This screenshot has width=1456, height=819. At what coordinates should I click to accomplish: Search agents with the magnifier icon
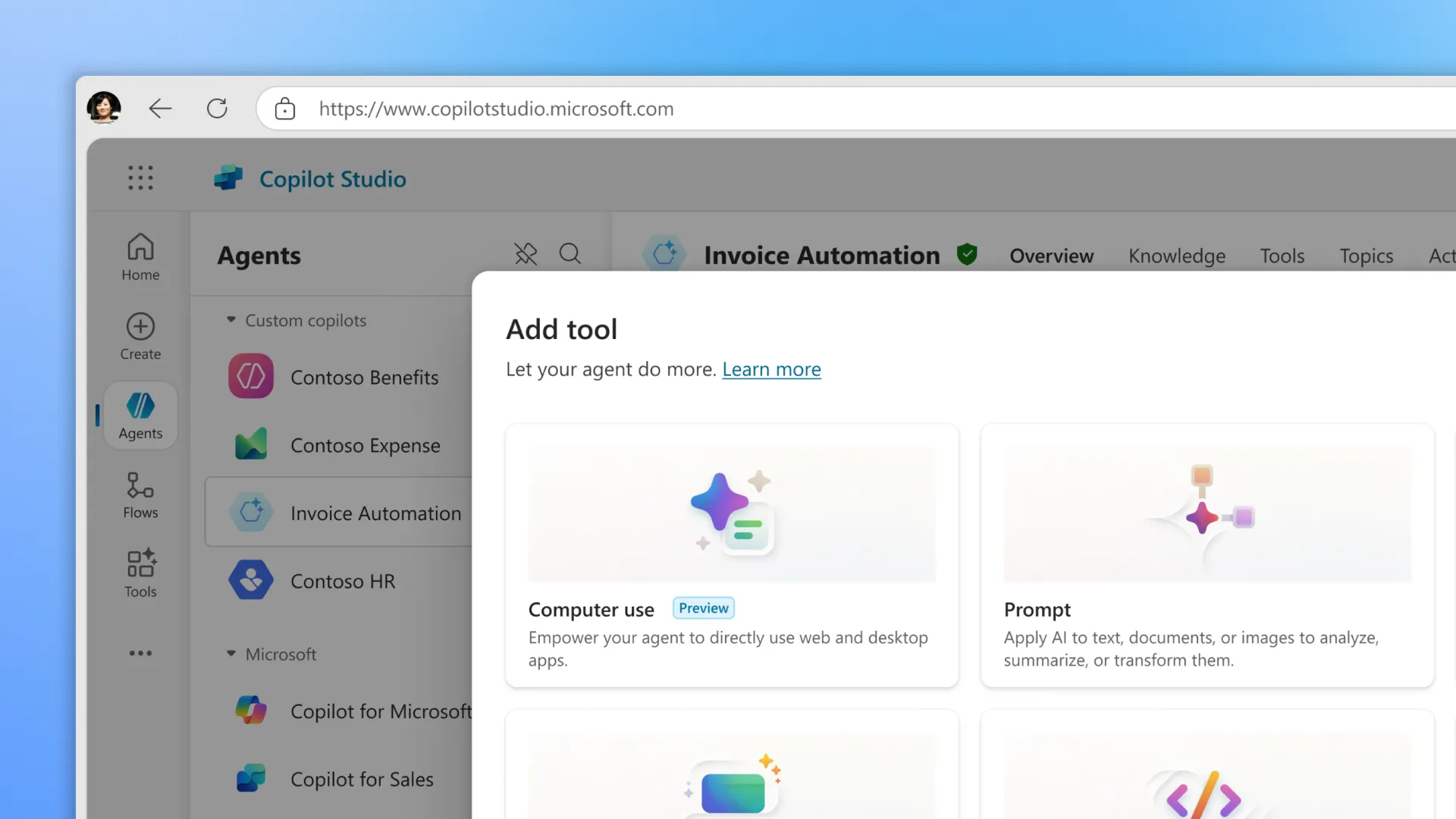click(570, 253)
